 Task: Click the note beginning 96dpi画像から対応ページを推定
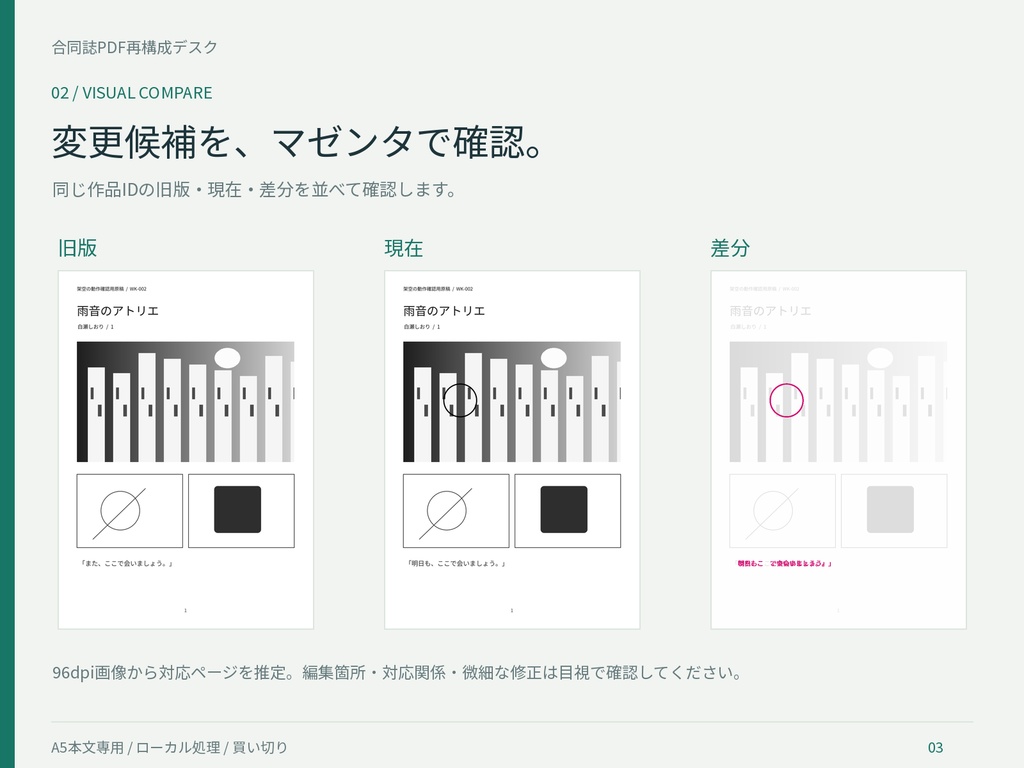[x=397, y=672]
